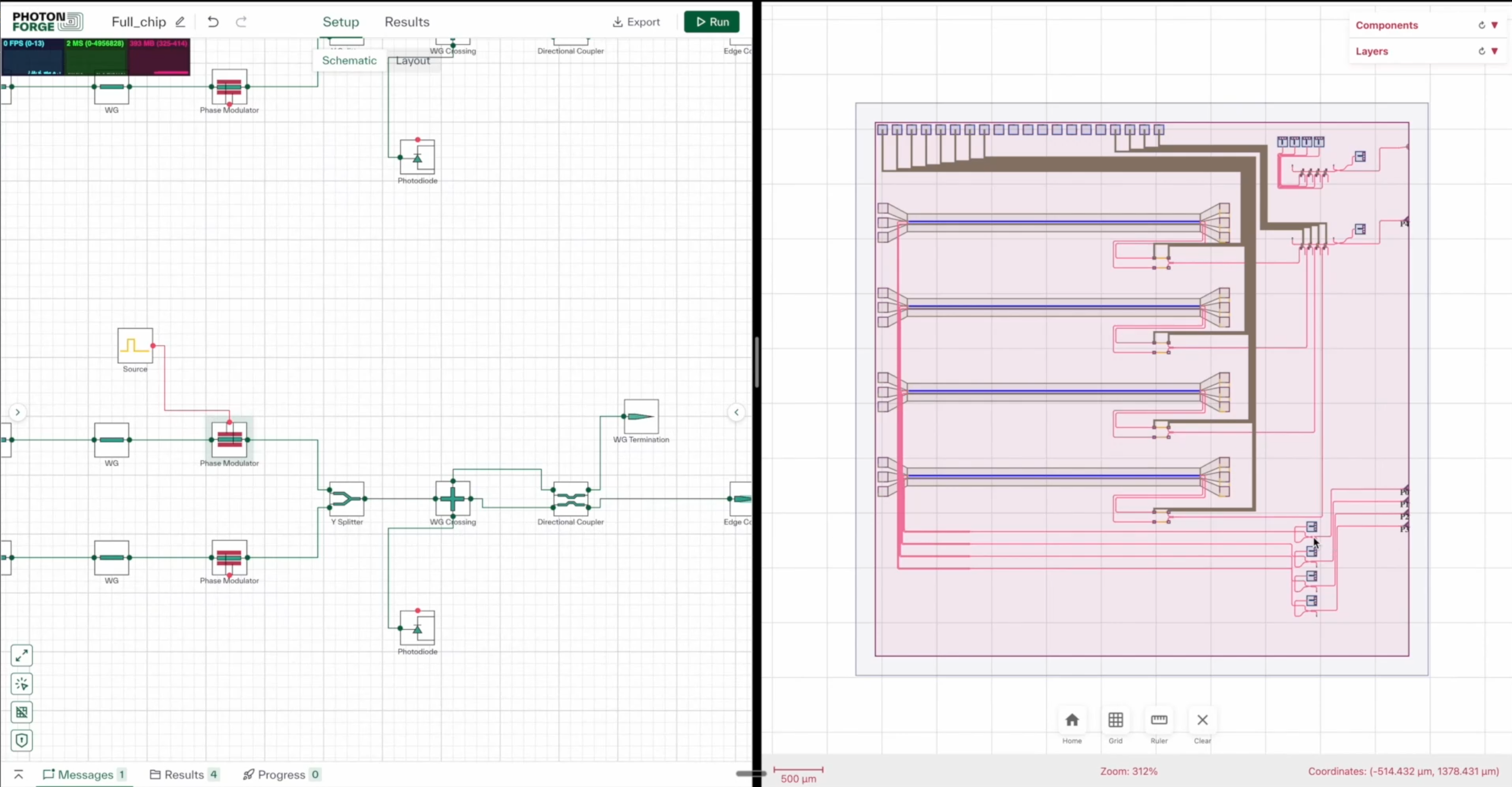
Task: Click the vertical split divider handle
Action: (757, 362)
